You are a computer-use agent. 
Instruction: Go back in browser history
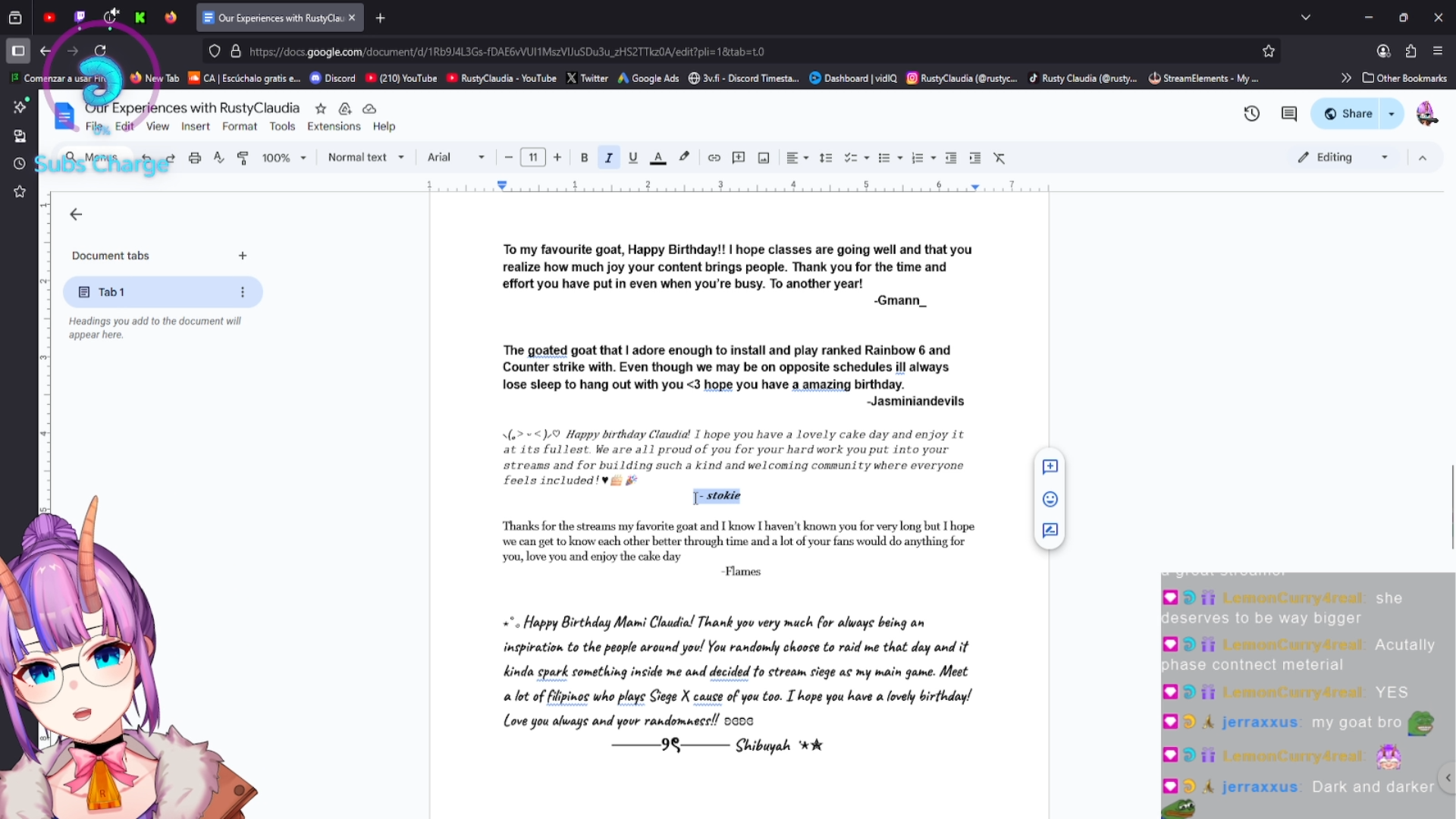click(x=45, y=51)
